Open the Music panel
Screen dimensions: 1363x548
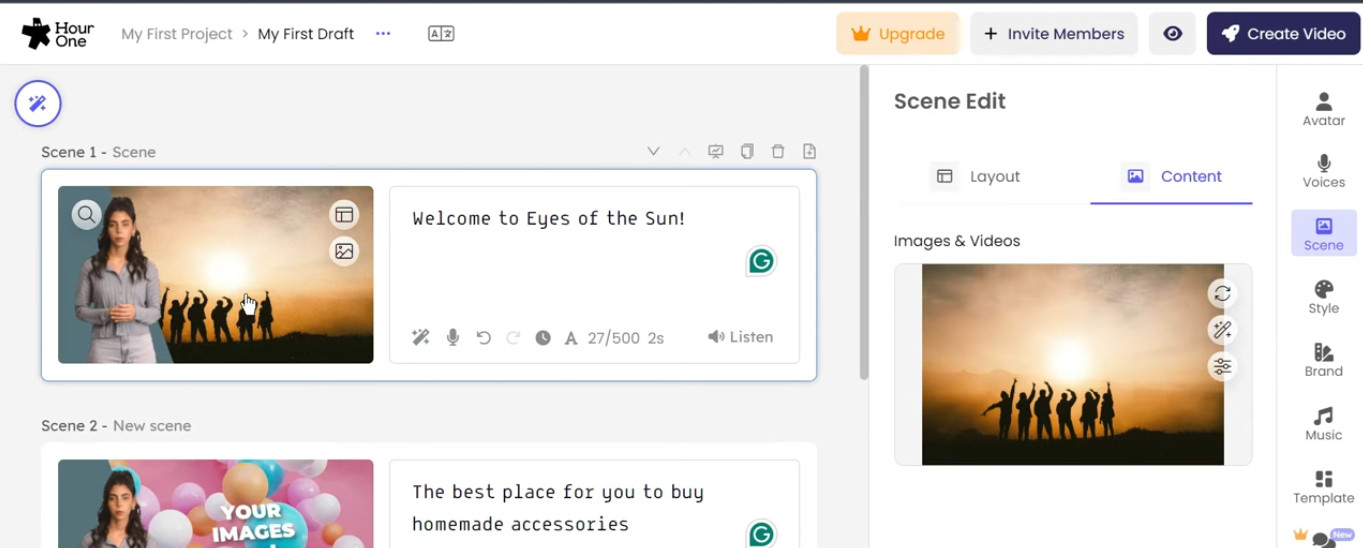pyautogui.click(x=1323, y=423)
